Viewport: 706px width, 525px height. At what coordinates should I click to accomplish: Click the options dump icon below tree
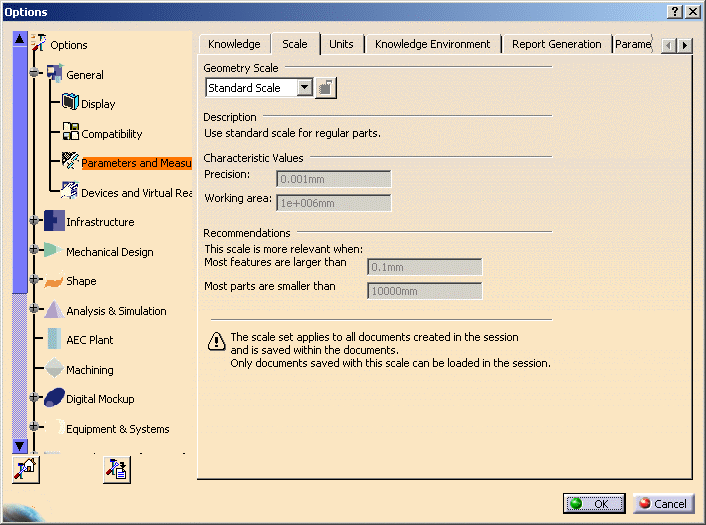pyautogui.click(x=117, y=469)
